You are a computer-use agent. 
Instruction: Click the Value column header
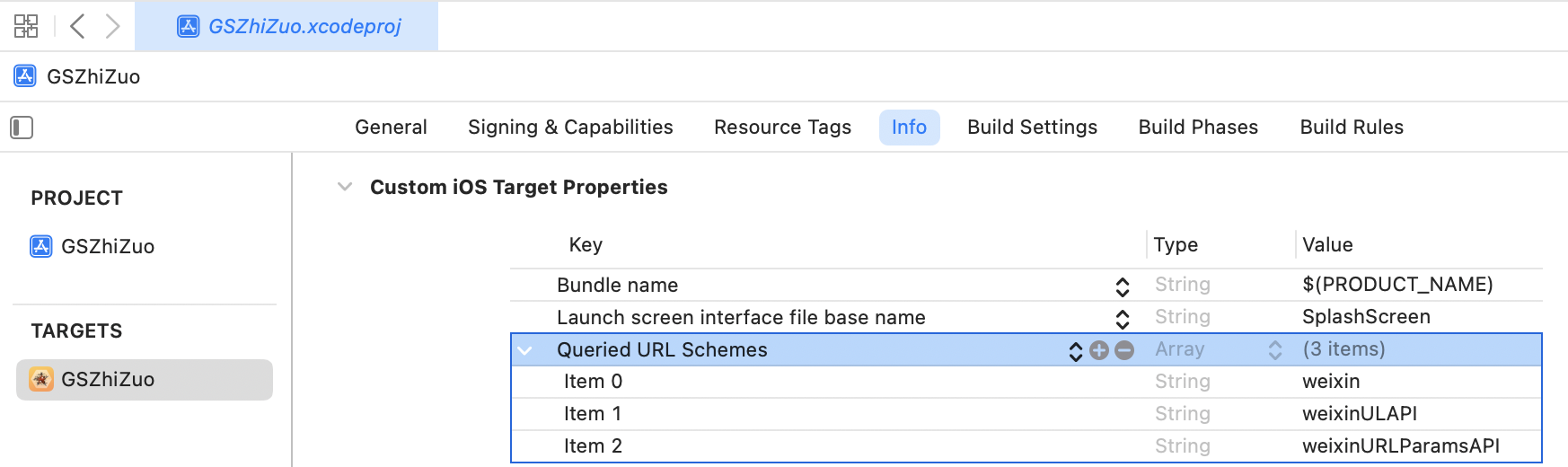click(1327, 244)
